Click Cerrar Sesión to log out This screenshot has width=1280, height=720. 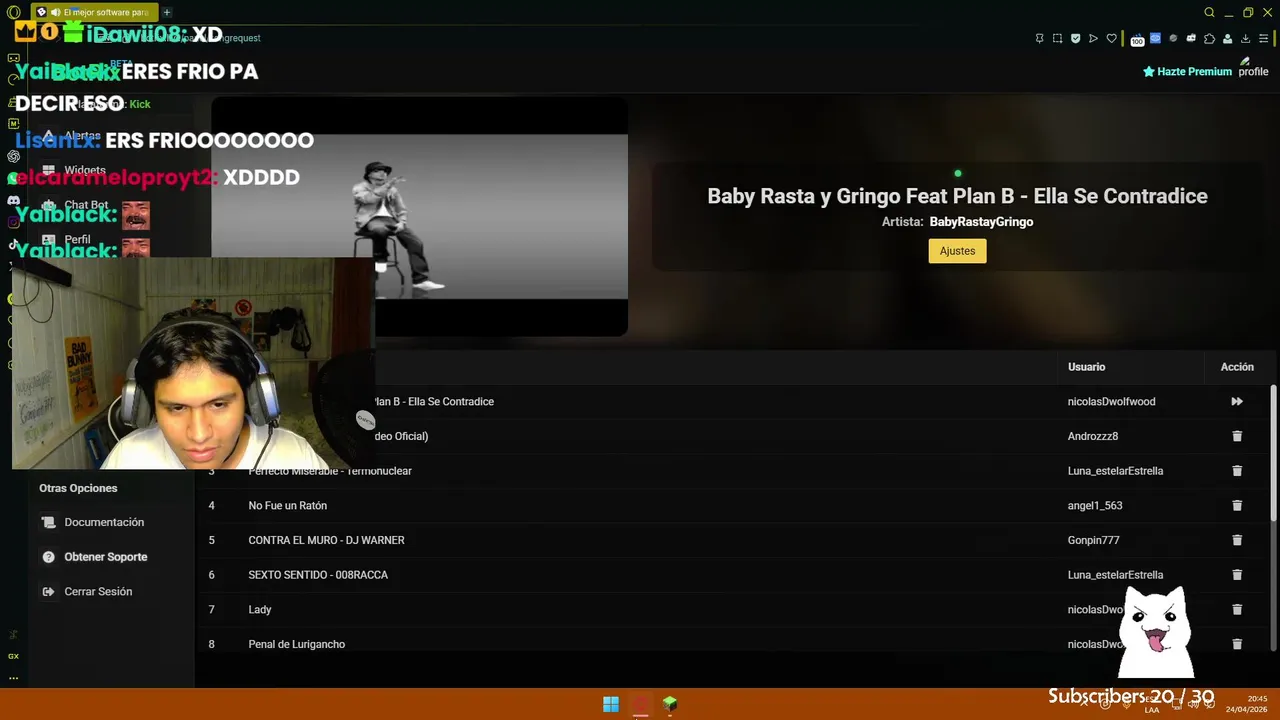(98, 592)
